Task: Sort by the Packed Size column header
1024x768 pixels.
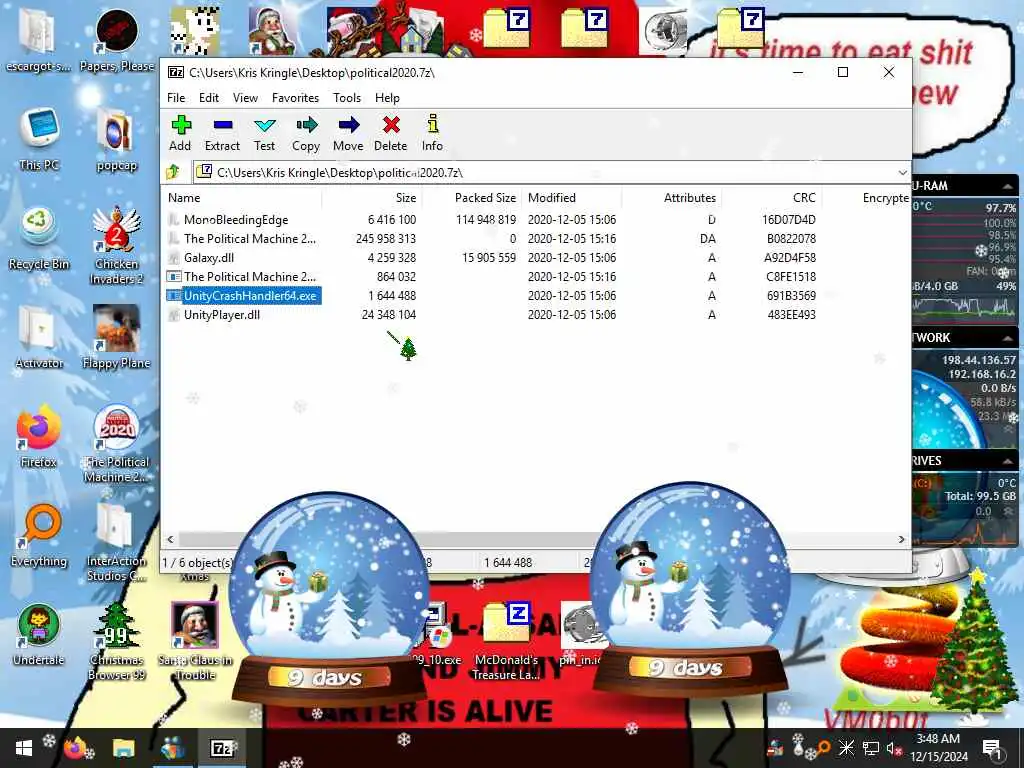Action: [x=471, y=198]
